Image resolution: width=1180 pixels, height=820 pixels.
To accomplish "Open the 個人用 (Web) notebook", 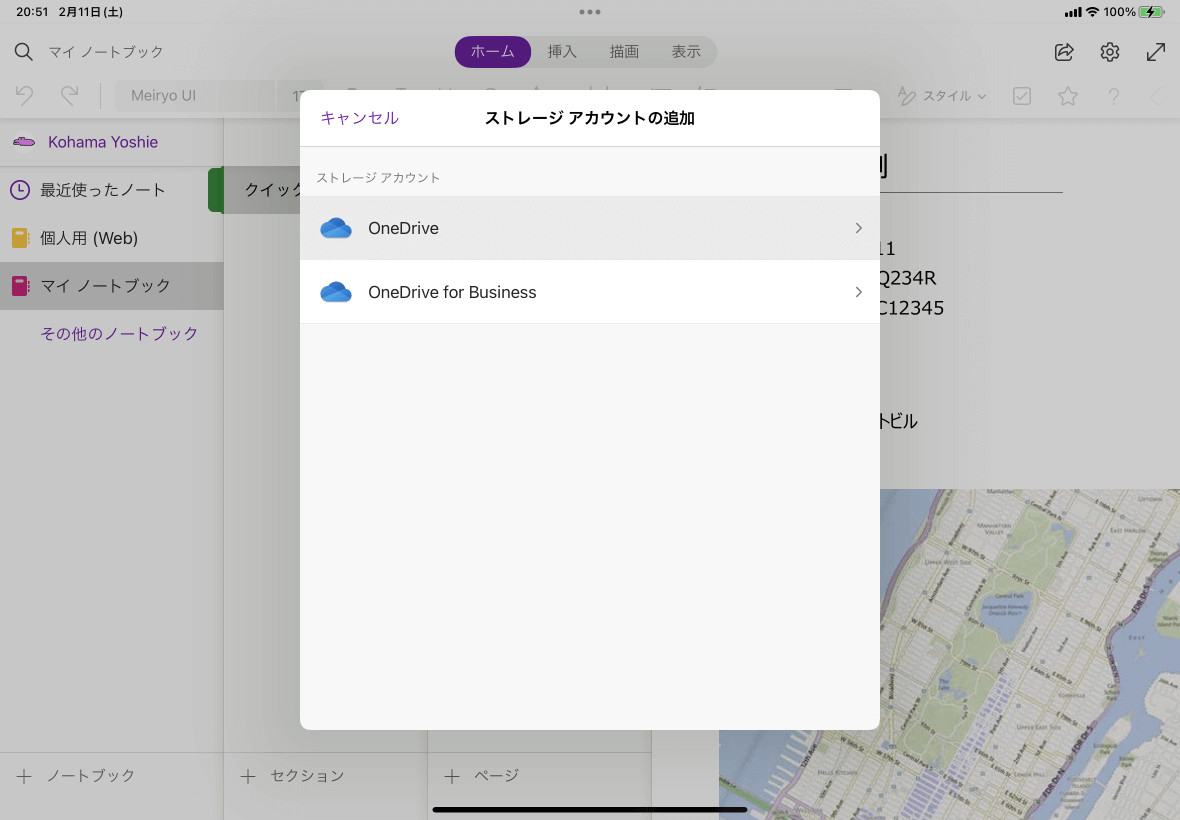I will 111,238.
